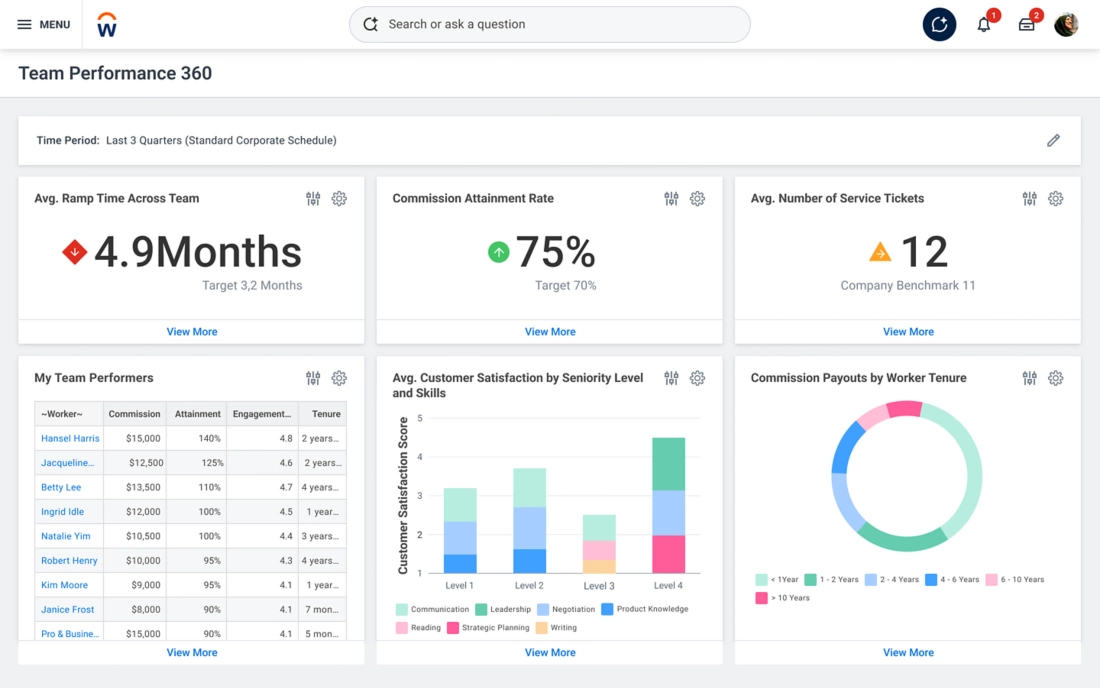Open the user profile avatar
1100x688 pixels.
[1066, 25]
